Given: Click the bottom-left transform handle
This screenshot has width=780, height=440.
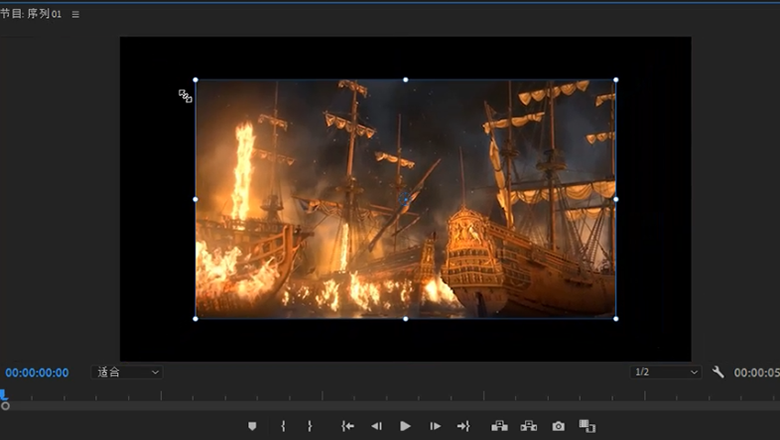Looking at the screenshot, I should pos(195,319).
